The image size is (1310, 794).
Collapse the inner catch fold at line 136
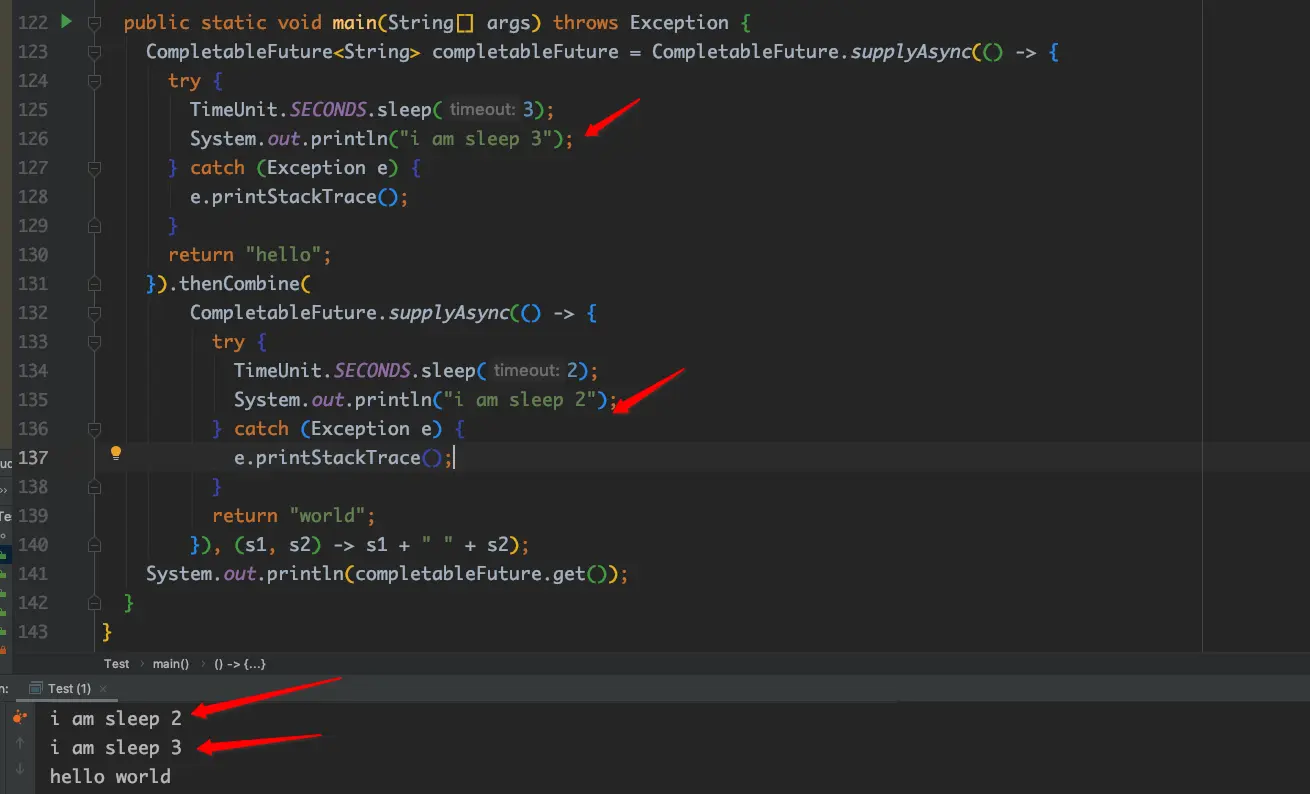point(94,428)
